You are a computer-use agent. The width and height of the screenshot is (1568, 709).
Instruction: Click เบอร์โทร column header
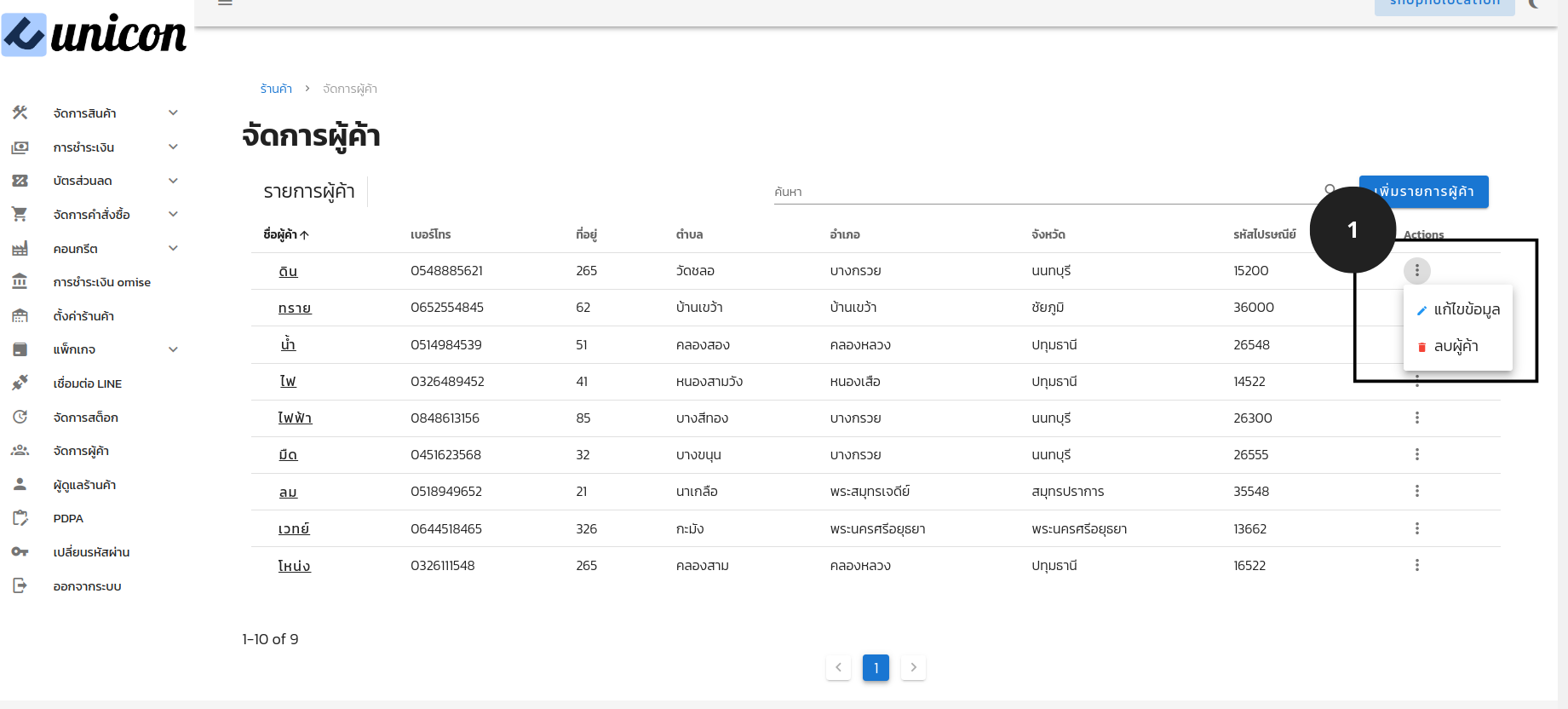tap(430, 234)
